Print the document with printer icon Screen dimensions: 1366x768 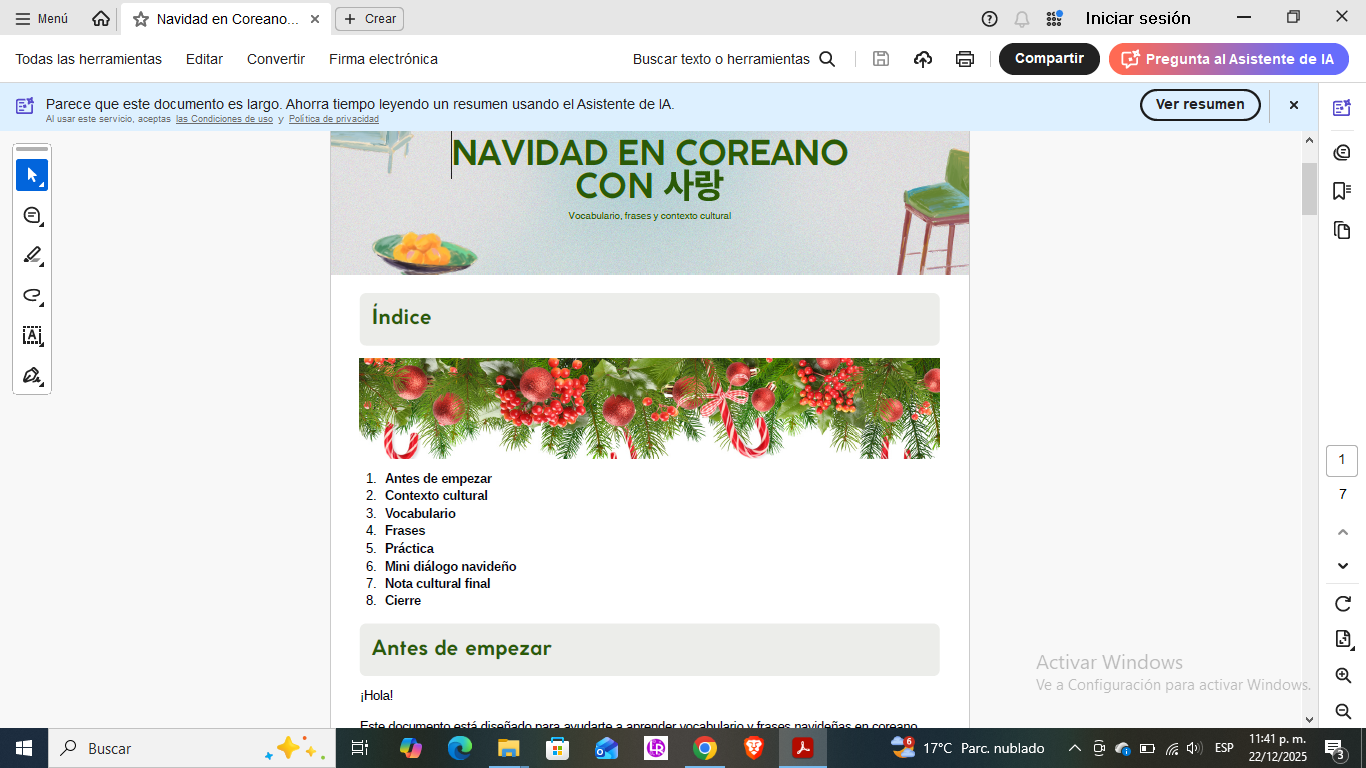click(965, 59)
